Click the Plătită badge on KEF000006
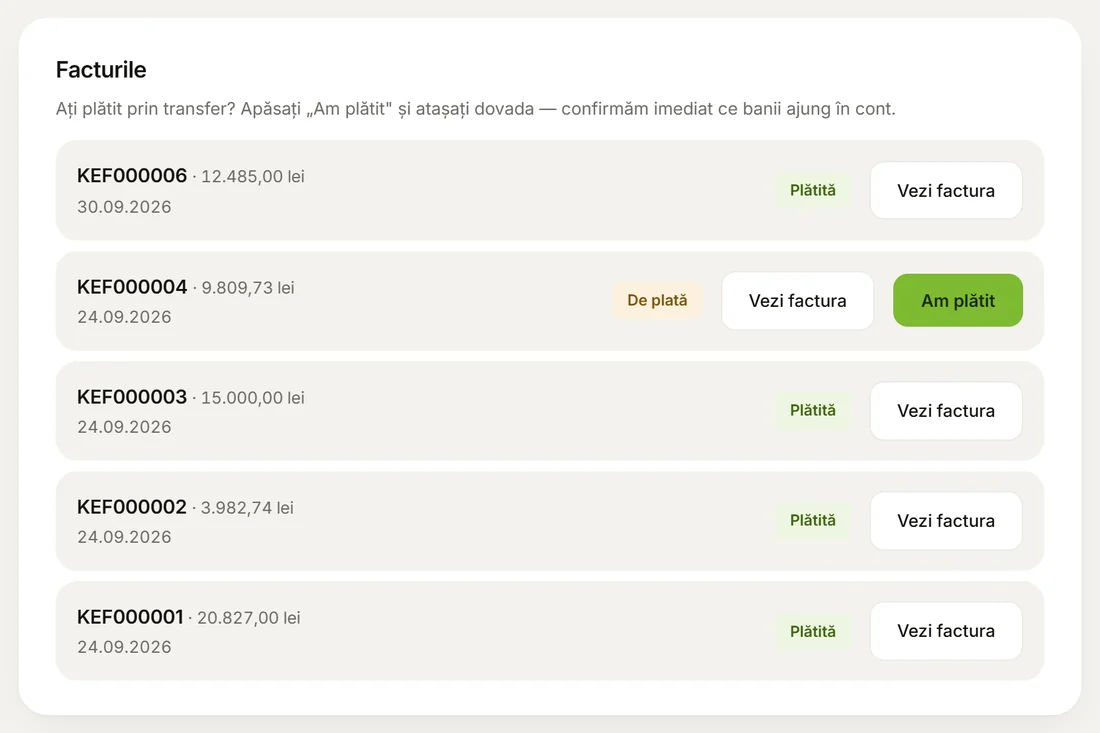 point(812,190)
